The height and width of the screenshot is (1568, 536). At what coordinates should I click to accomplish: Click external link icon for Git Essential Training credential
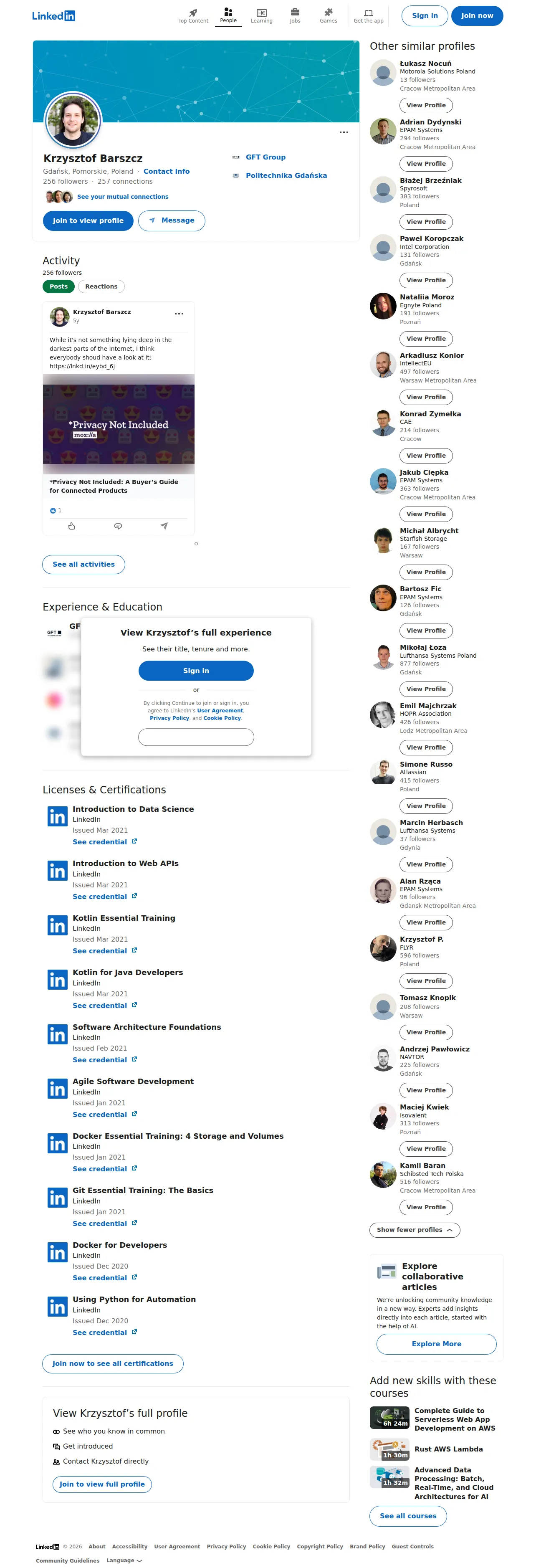coord(134,1223)
